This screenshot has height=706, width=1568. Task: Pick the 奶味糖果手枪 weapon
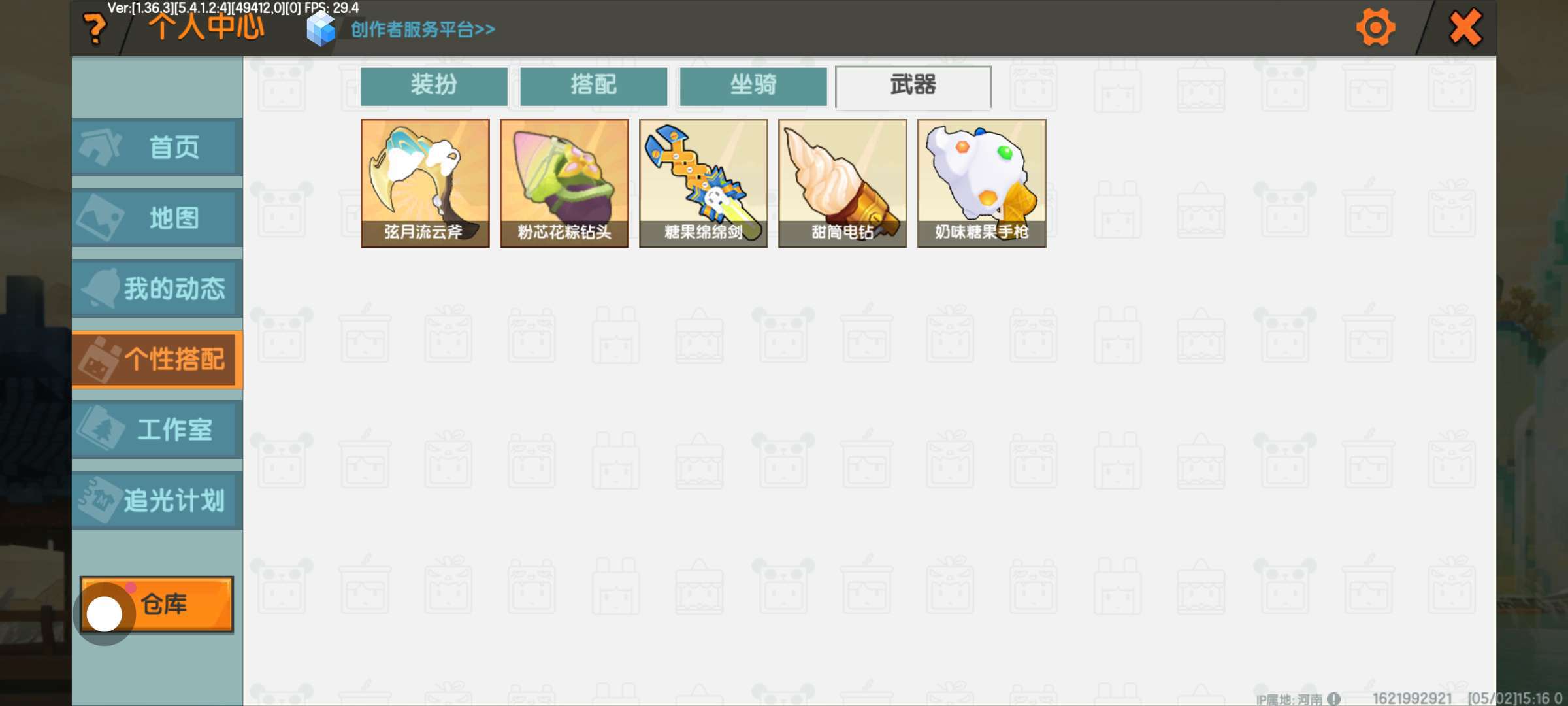coord(982,183)
